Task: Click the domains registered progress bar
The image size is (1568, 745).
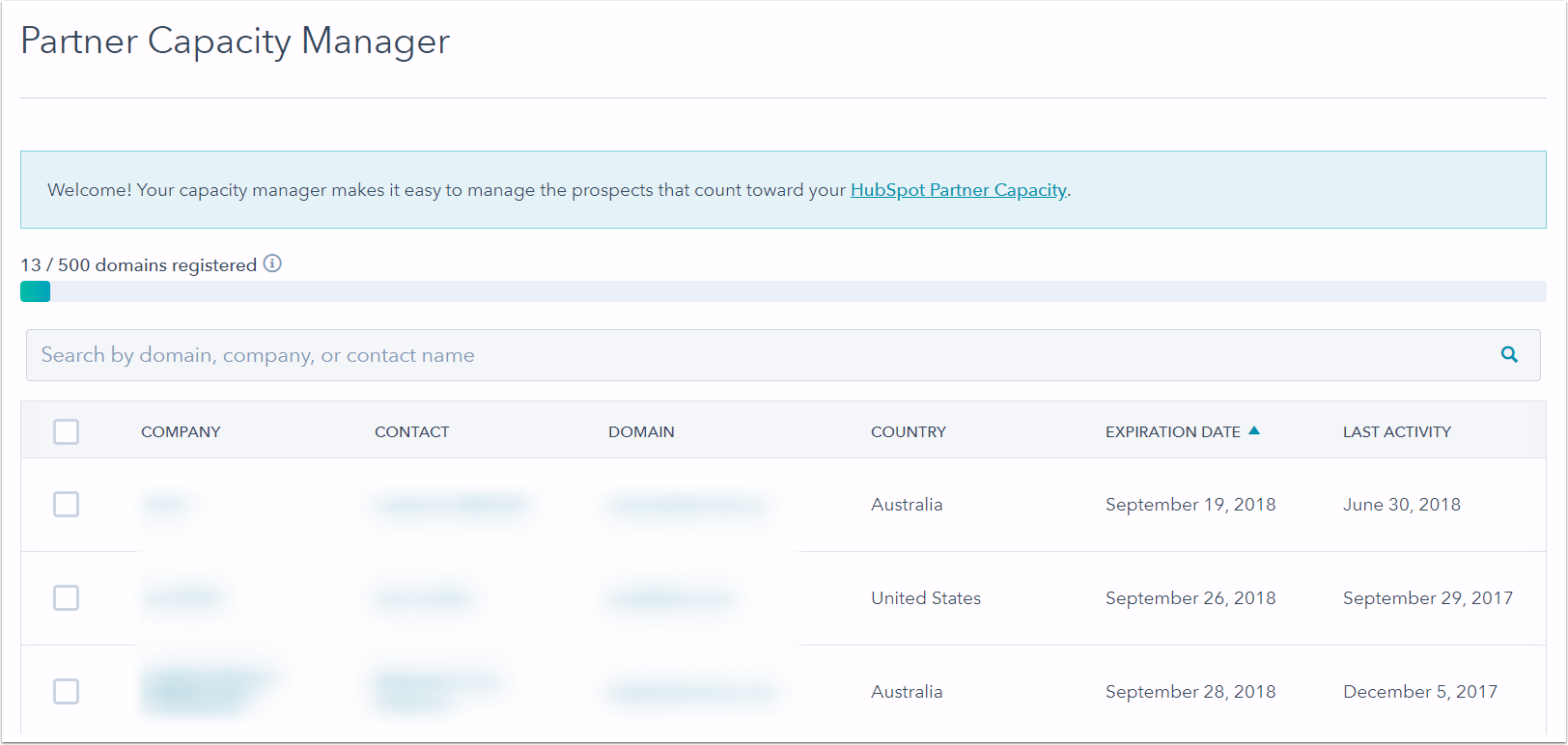Action: point(782,291)
